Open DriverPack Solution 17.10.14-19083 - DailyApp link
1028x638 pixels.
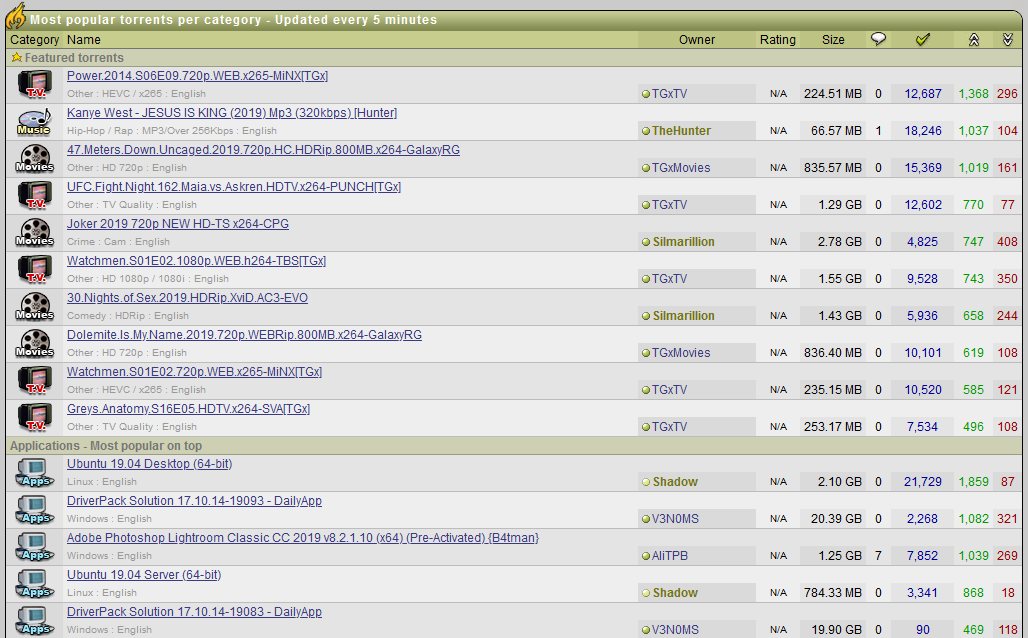[194, 612]
